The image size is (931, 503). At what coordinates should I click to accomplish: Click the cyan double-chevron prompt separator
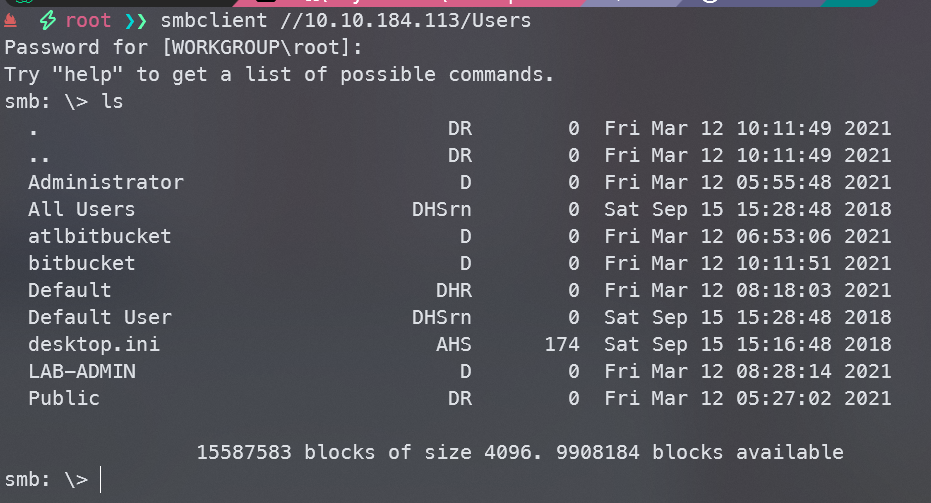pos(135,21)
